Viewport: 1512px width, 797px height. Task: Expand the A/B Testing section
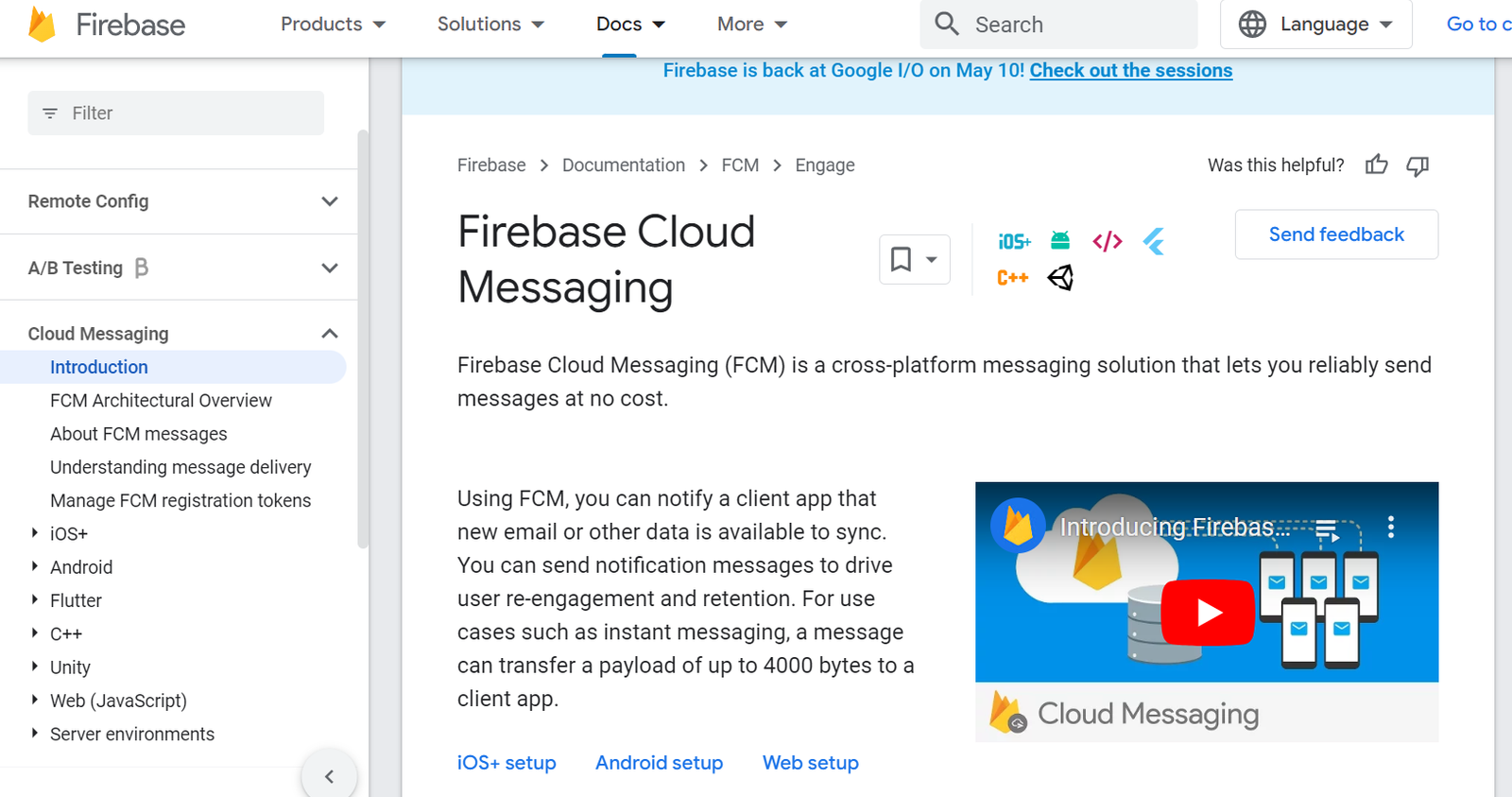pos(329,269)
